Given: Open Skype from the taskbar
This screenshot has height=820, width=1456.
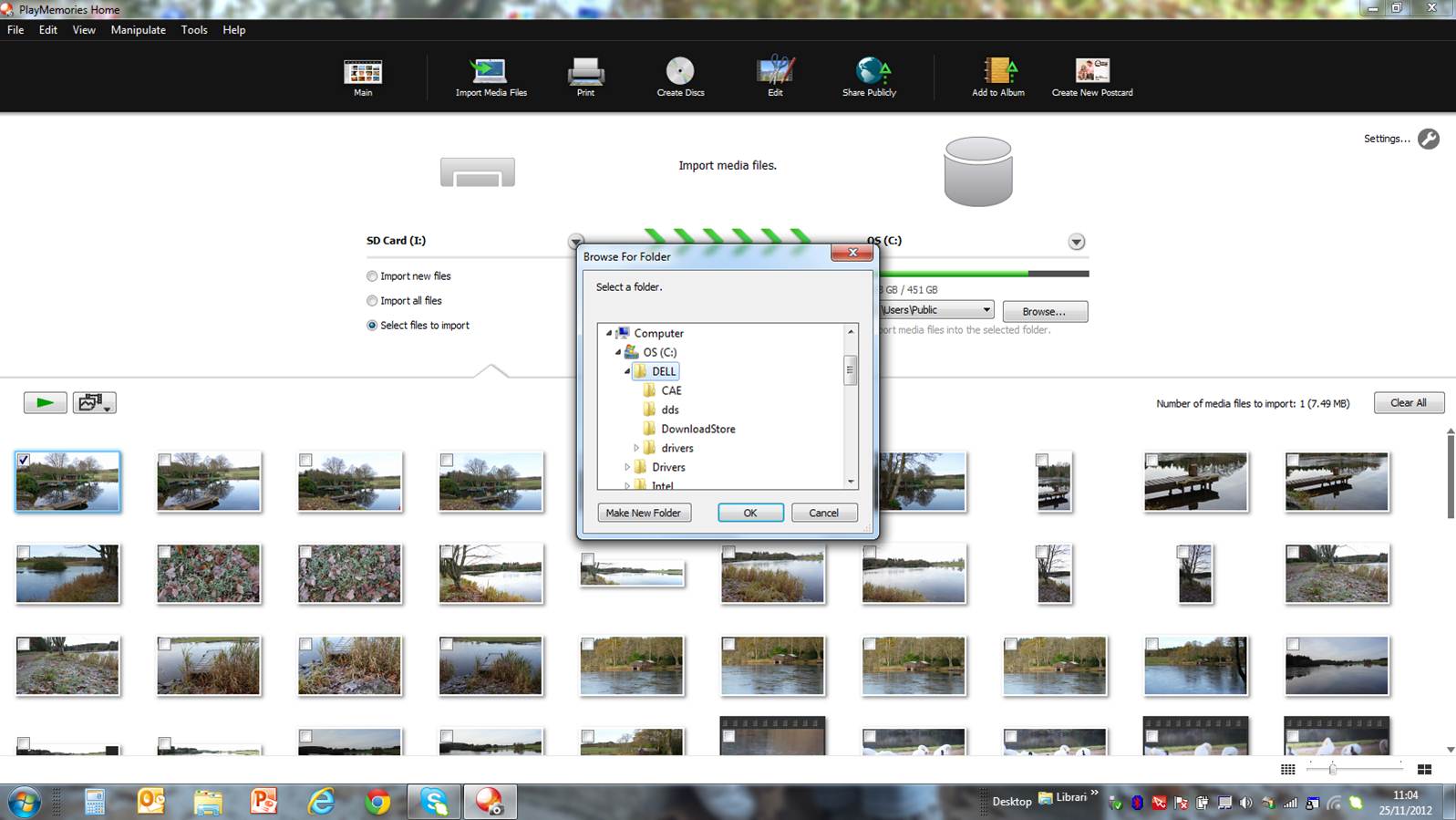Looking at the screenshot, I should [435, 802].
